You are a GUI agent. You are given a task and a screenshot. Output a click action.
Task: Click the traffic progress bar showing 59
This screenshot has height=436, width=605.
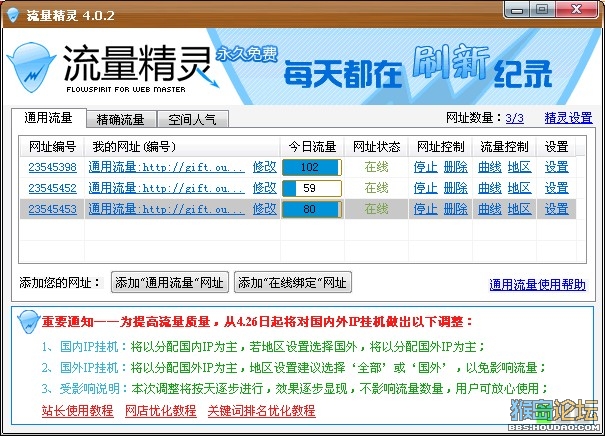(312, 188)
